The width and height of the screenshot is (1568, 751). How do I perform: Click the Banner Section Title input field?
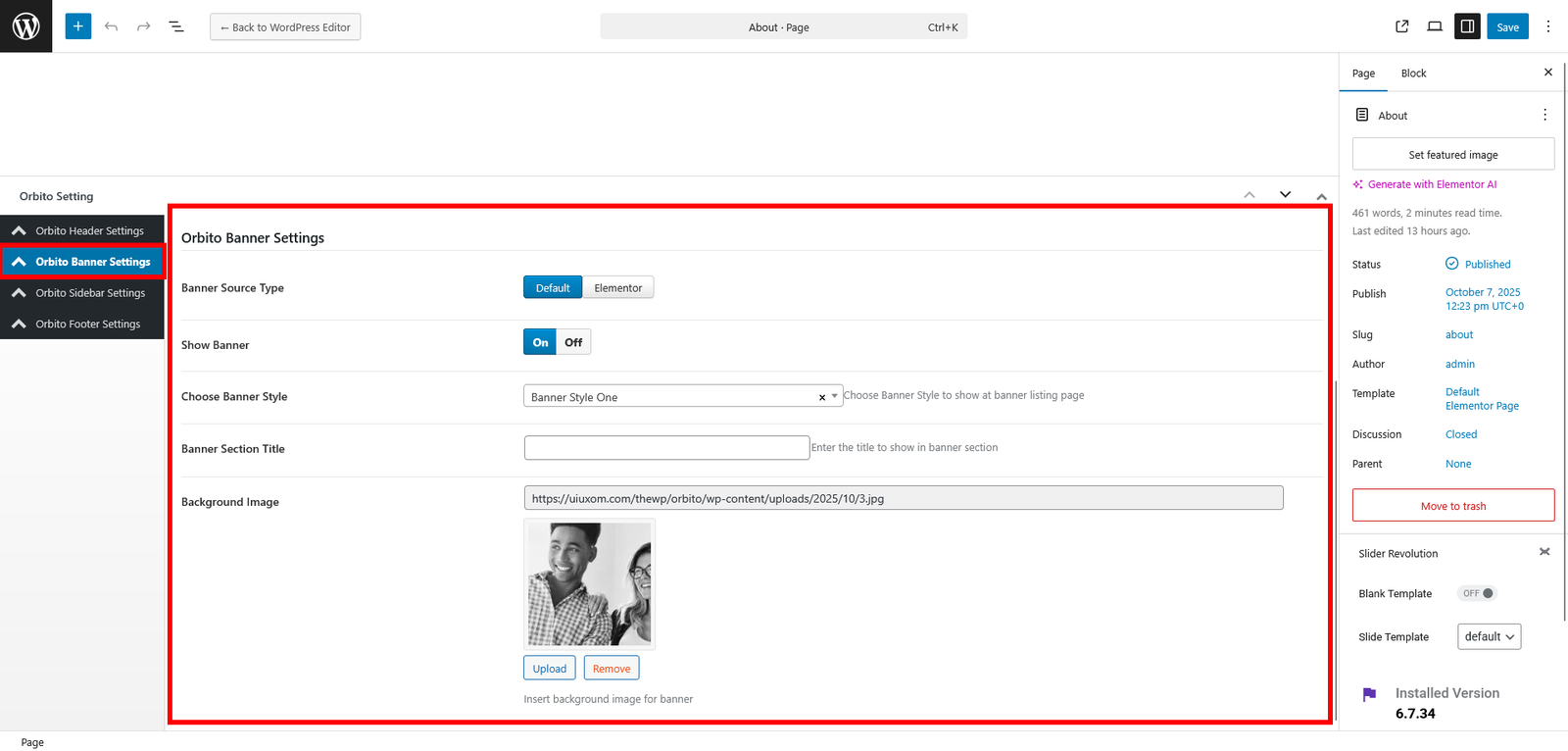pyautogui.click(x=666, y=448)
